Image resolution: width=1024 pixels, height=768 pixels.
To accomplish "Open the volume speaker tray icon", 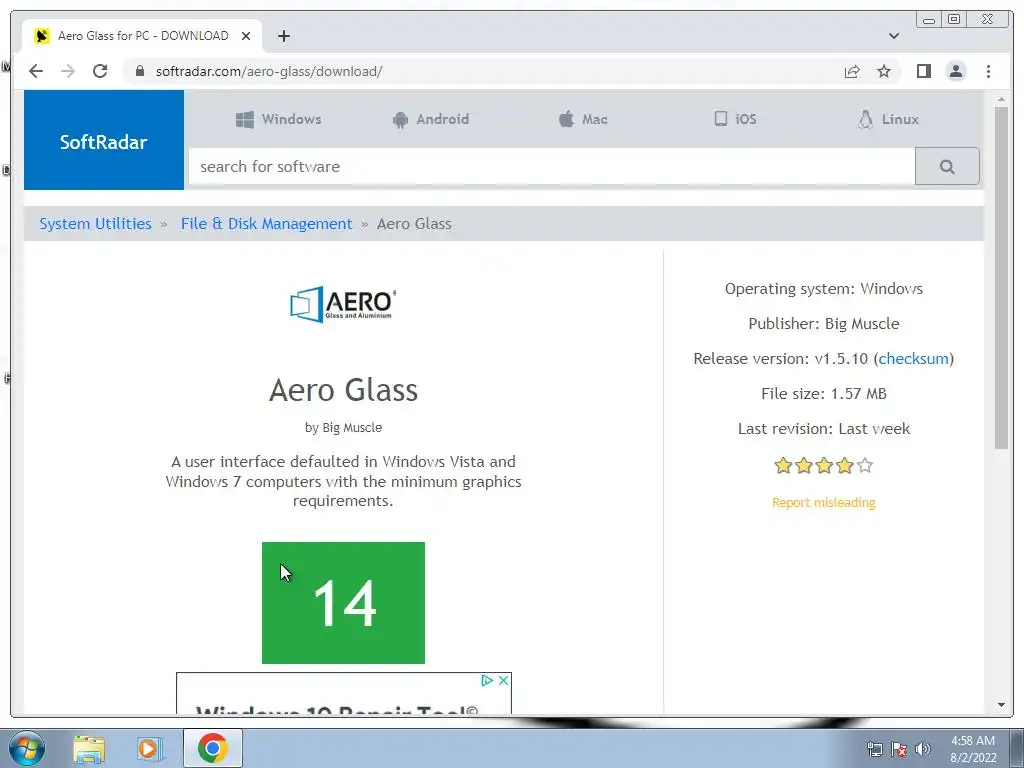I will pos(923,749).
